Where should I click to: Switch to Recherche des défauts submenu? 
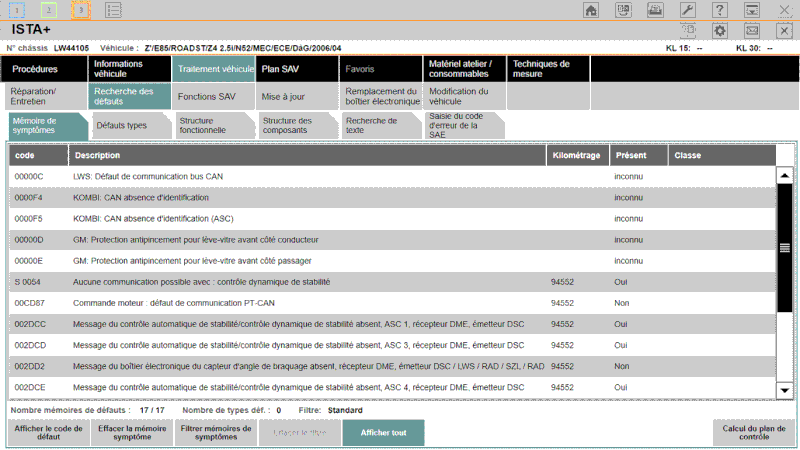[x=130, y=96]
